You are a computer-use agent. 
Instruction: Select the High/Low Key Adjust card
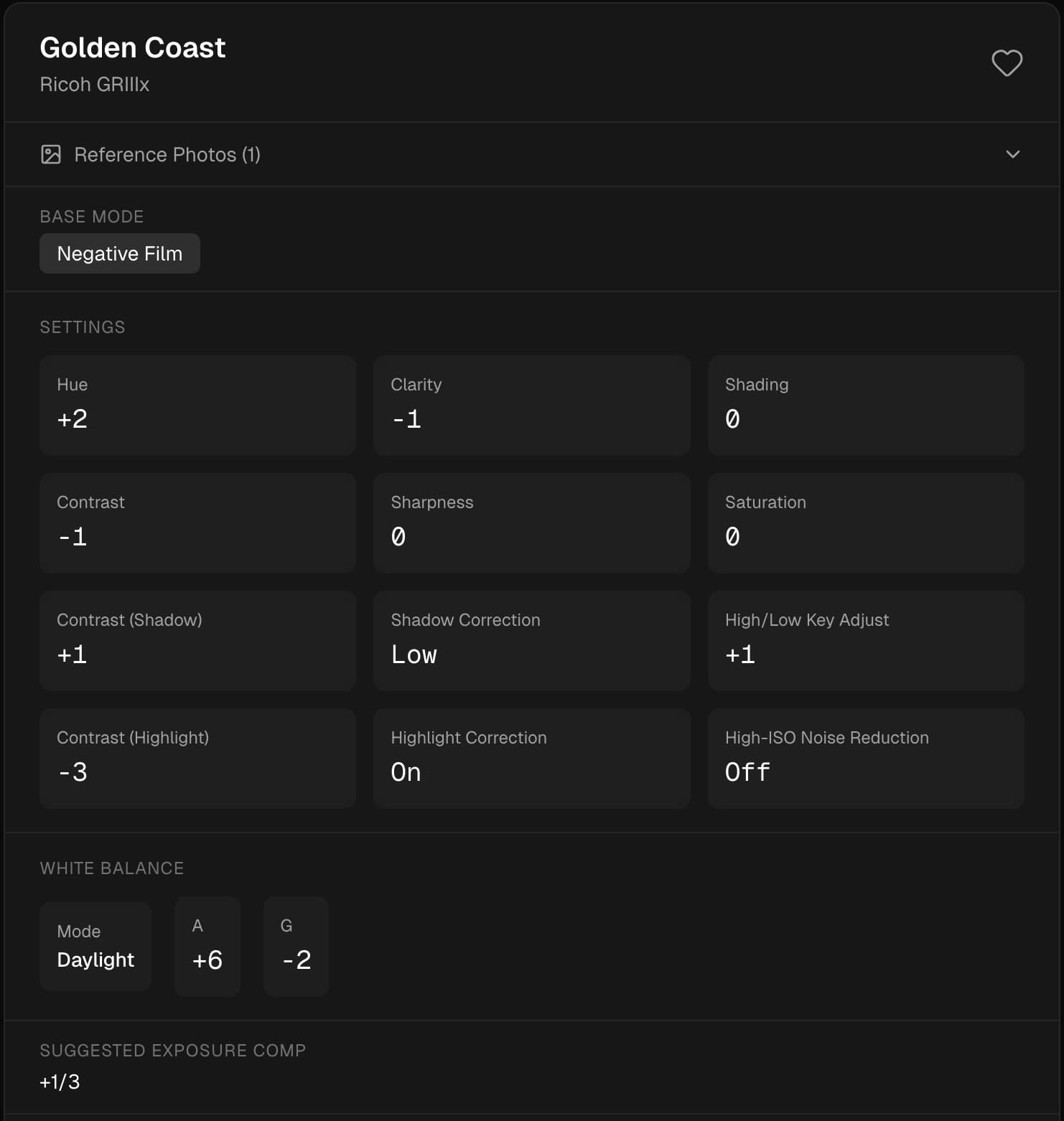[865, 640]
